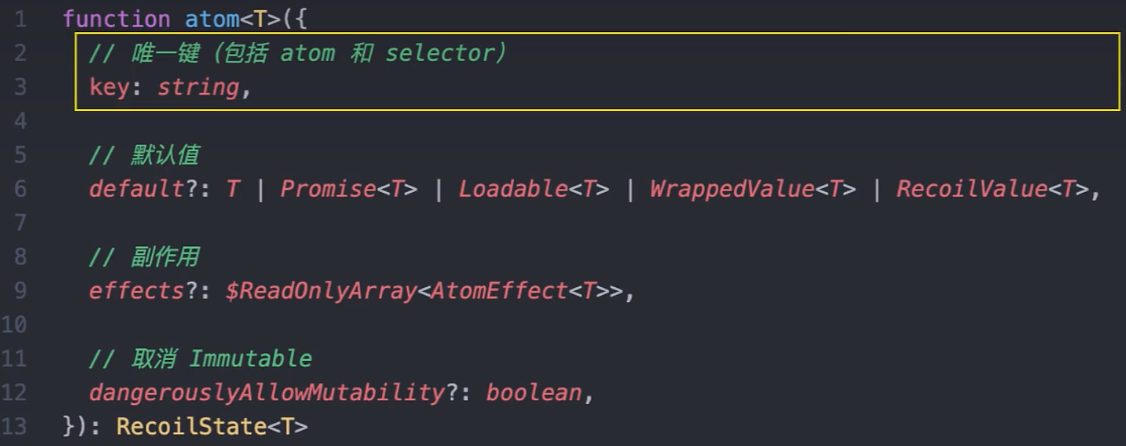1126x446 pixels.
Task: Click the 'WrappedValue<T>' type
Action: pos(752,189)
